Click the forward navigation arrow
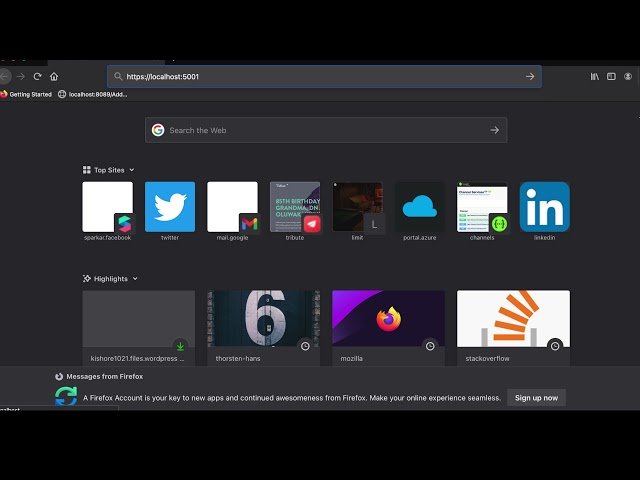Viewport: 640px width, 480px height. (21, 76)
